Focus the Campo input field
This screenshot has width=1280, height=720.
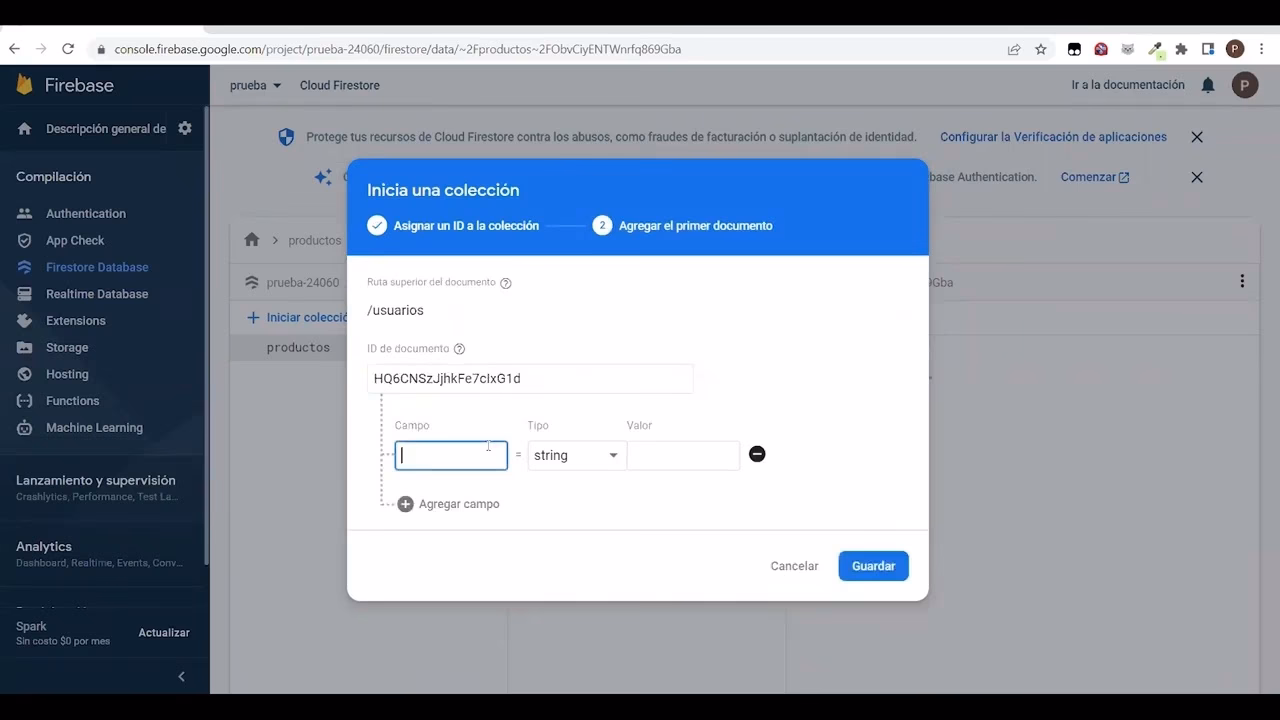point(451,456)
